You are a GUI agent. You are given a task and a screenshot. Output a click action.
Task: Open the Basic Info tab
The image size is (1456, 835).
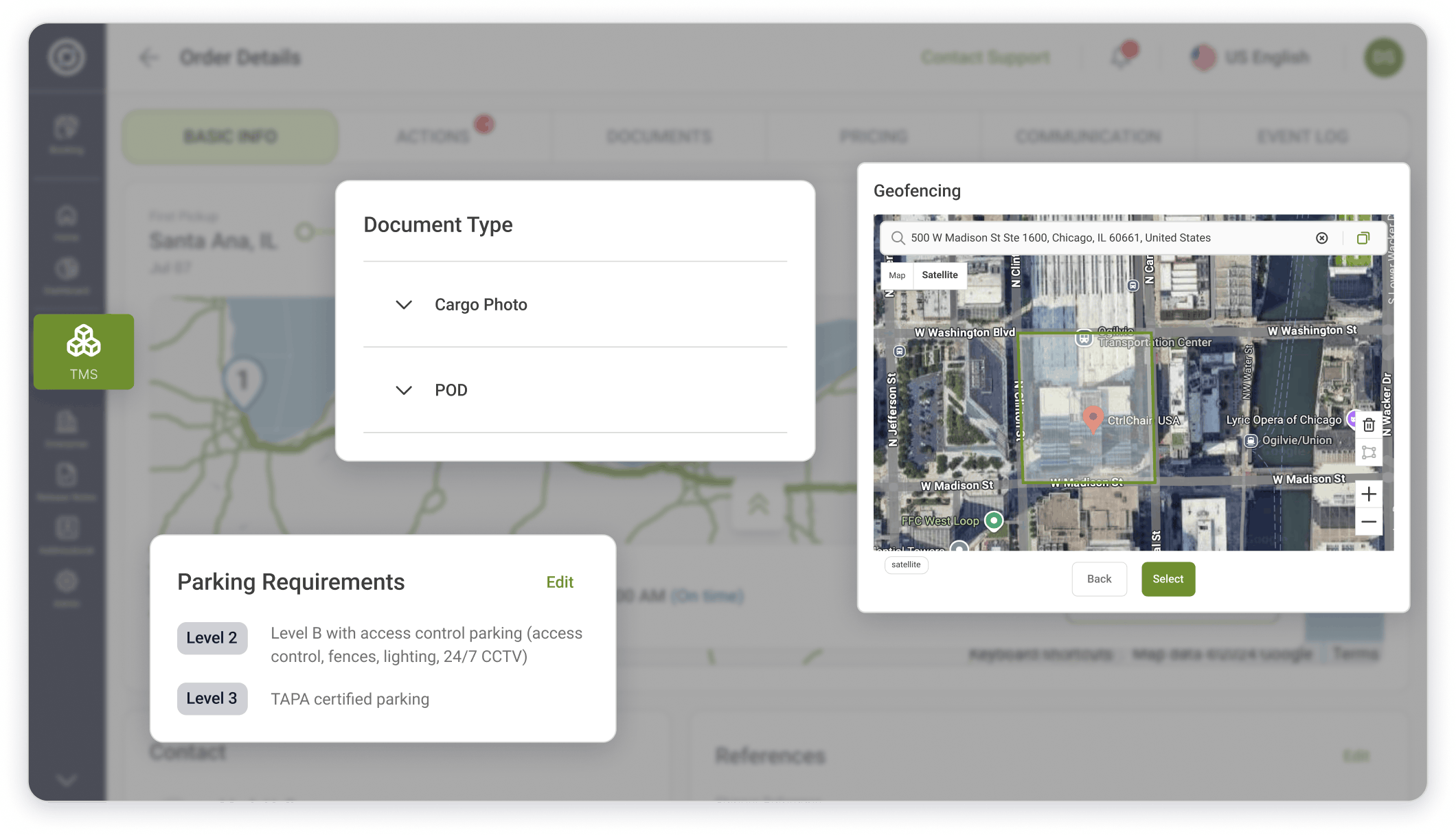(x=230, y=137)
